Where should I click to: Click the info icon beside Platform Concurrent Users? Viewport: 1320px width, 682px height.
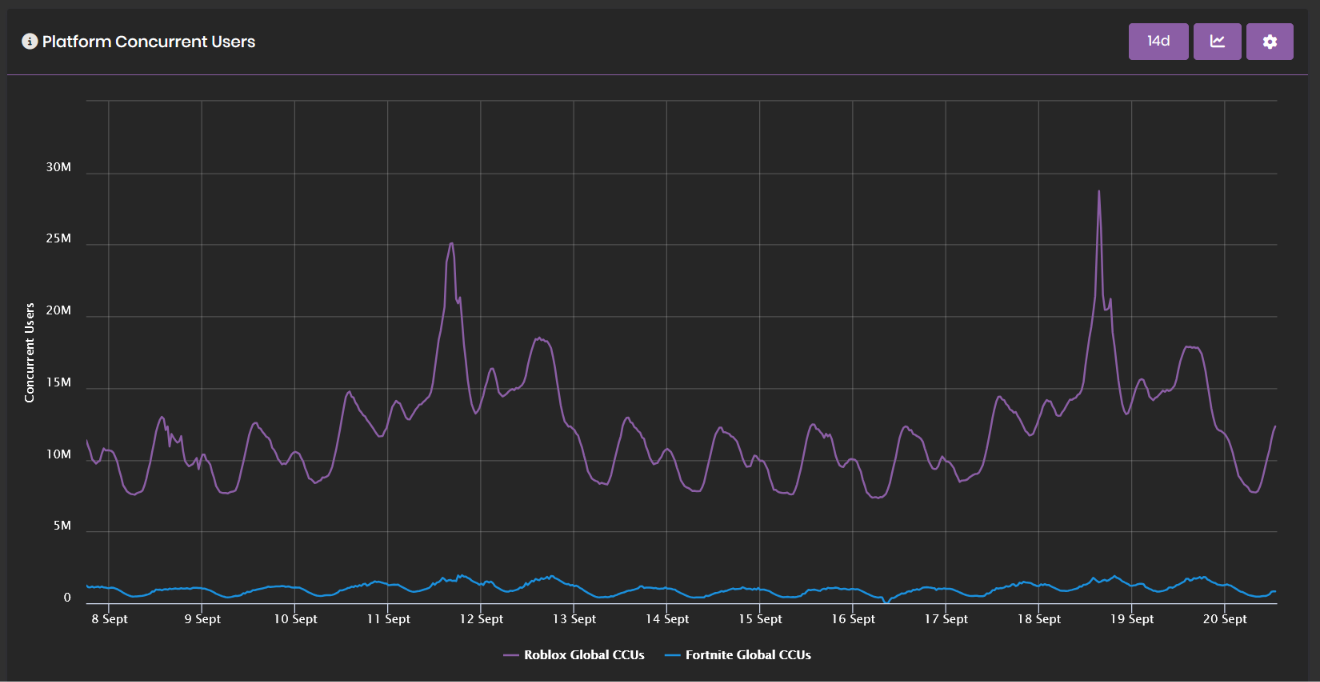(x=30, y=42)
